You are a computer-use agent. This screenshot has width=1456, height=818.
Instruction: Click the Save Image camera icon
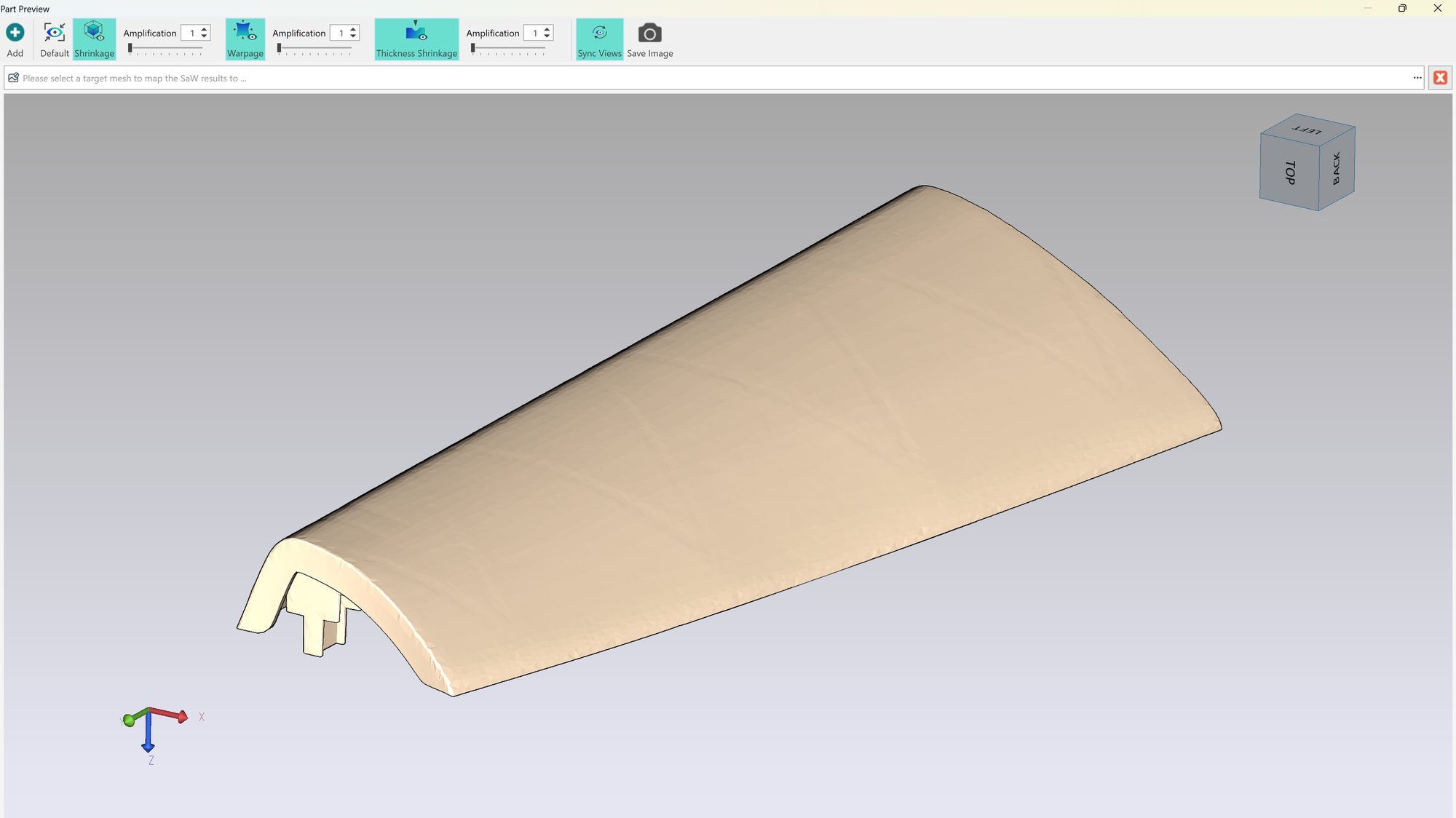click(649, 33)
